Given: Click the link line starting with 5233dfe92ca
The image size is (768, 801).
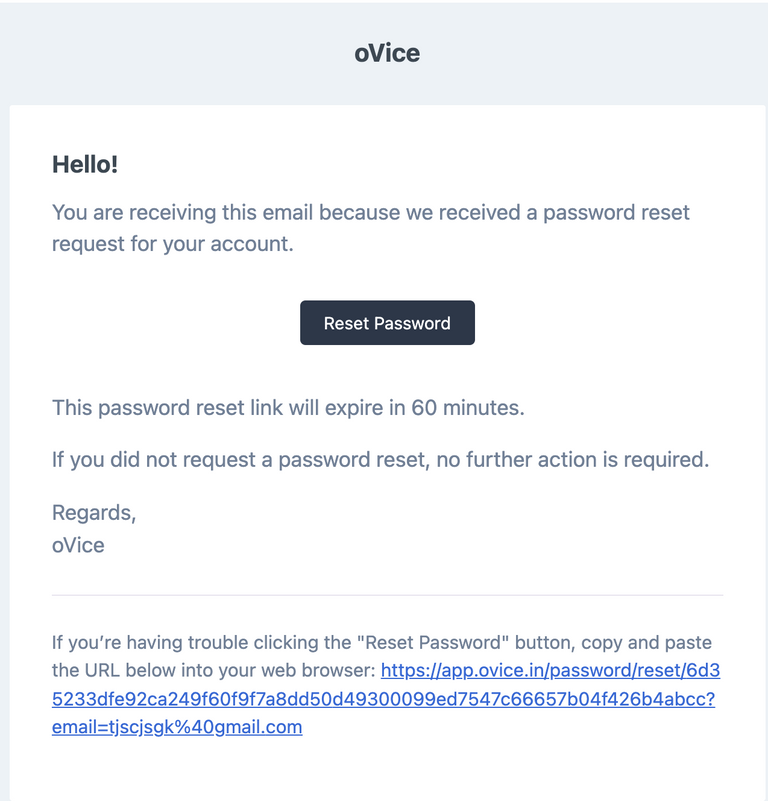Looking at the screenshot, I should point(383,699).
